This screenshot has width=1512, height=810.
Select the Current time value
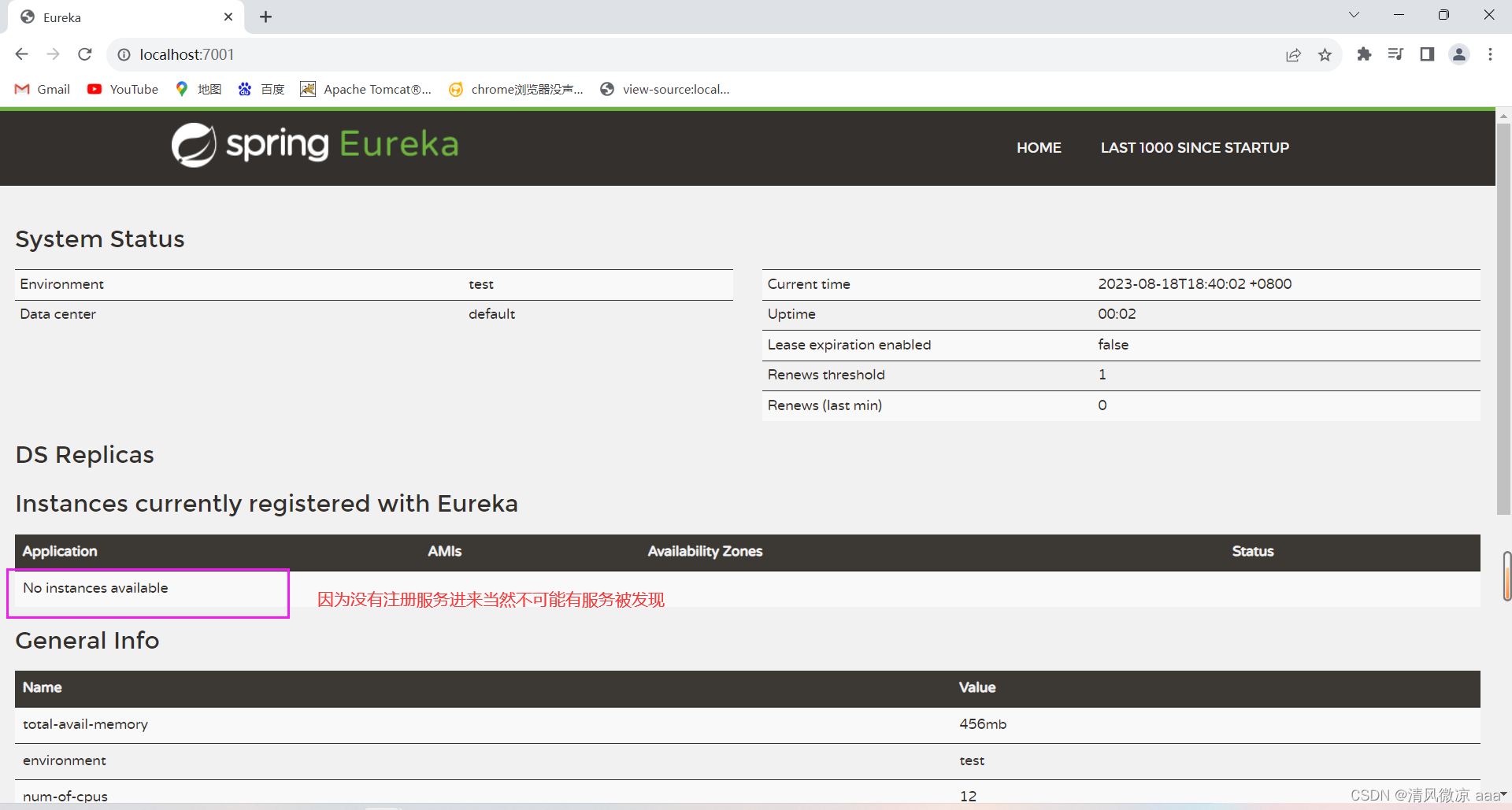(x=1195, y=284)
